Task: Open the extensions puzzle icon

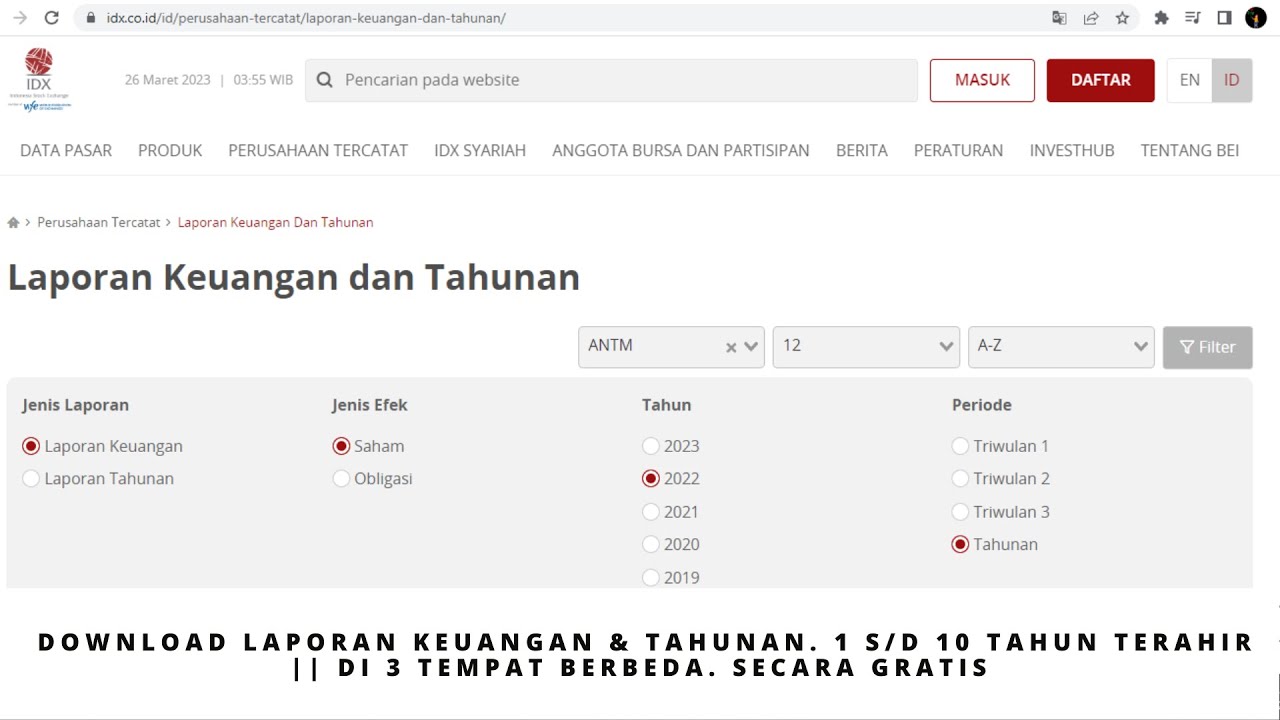Action: pos(1161,18)
